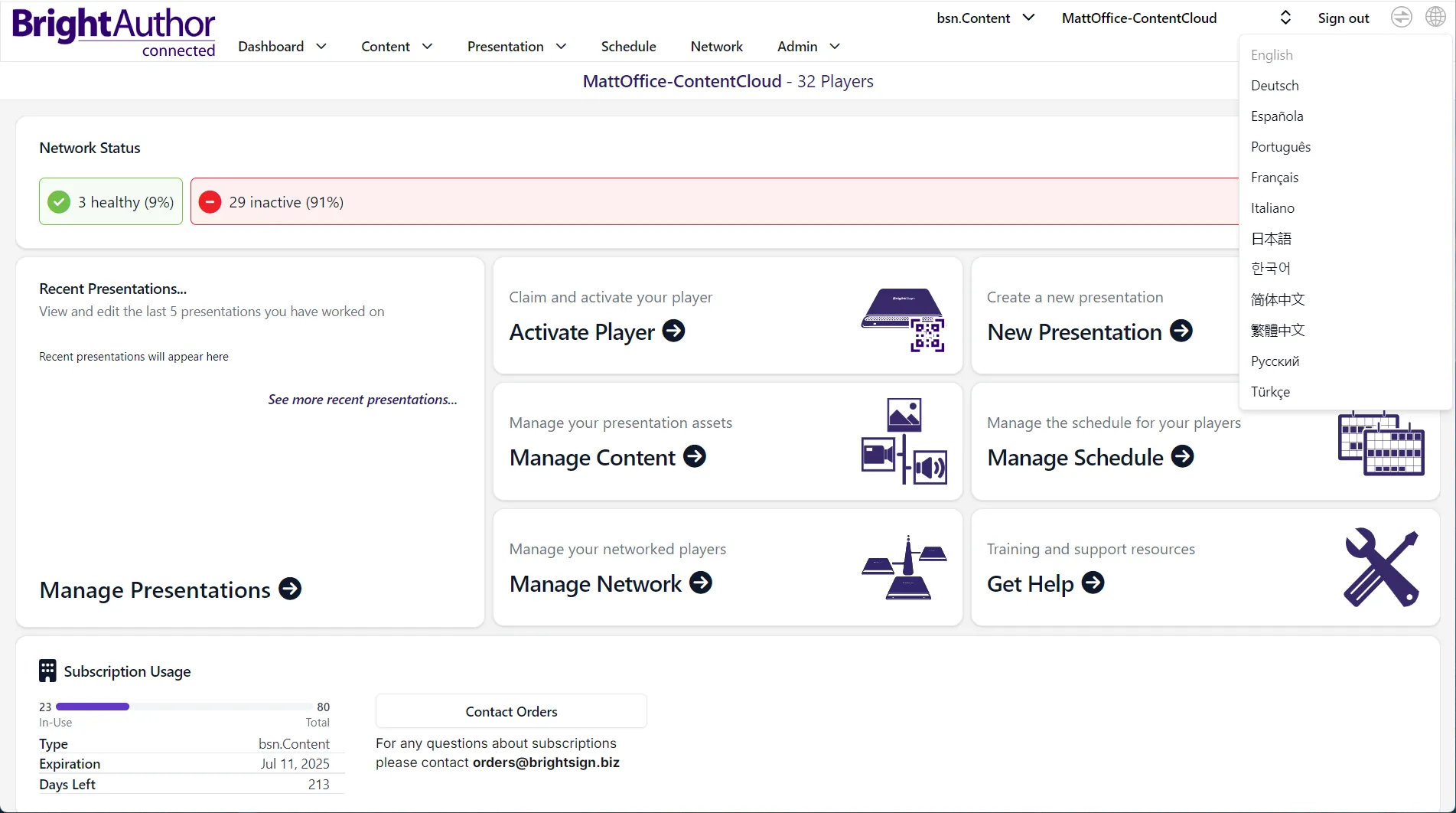Expand the Presentation menu

click(x=517, y=47)
